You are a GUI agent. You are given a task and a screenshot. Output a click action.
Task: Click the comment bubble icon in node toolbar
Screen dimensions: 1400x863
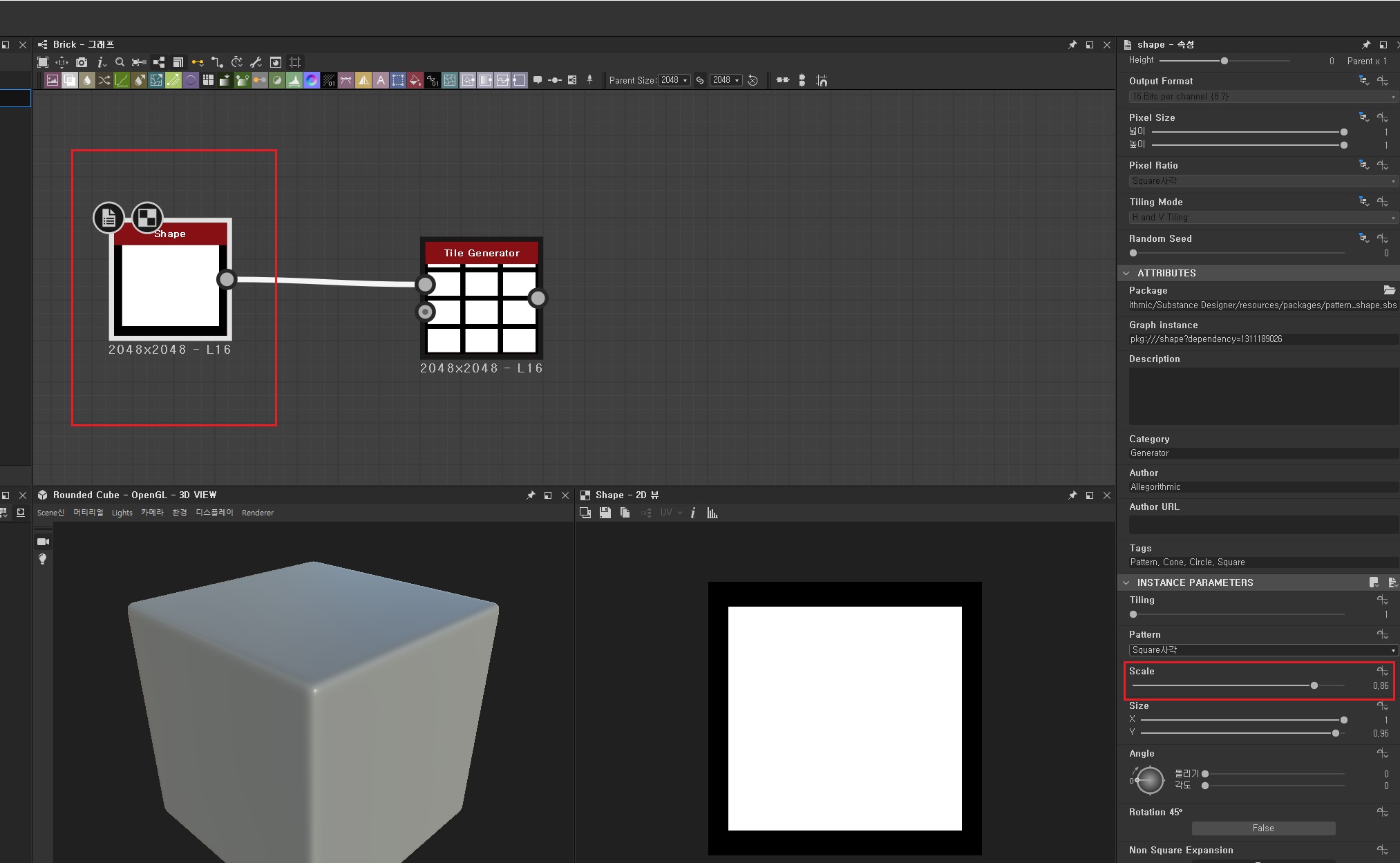click(538, 80)
